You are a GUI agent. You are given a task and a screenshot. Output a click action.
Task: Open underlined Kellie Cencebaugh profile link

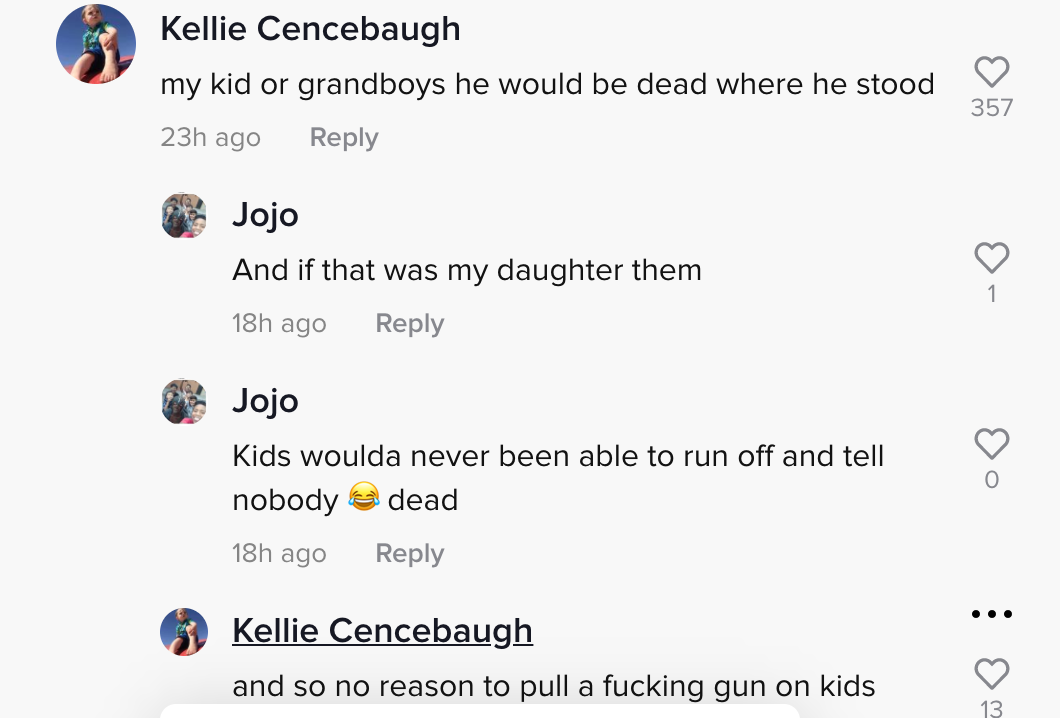(x=383, y=631)
